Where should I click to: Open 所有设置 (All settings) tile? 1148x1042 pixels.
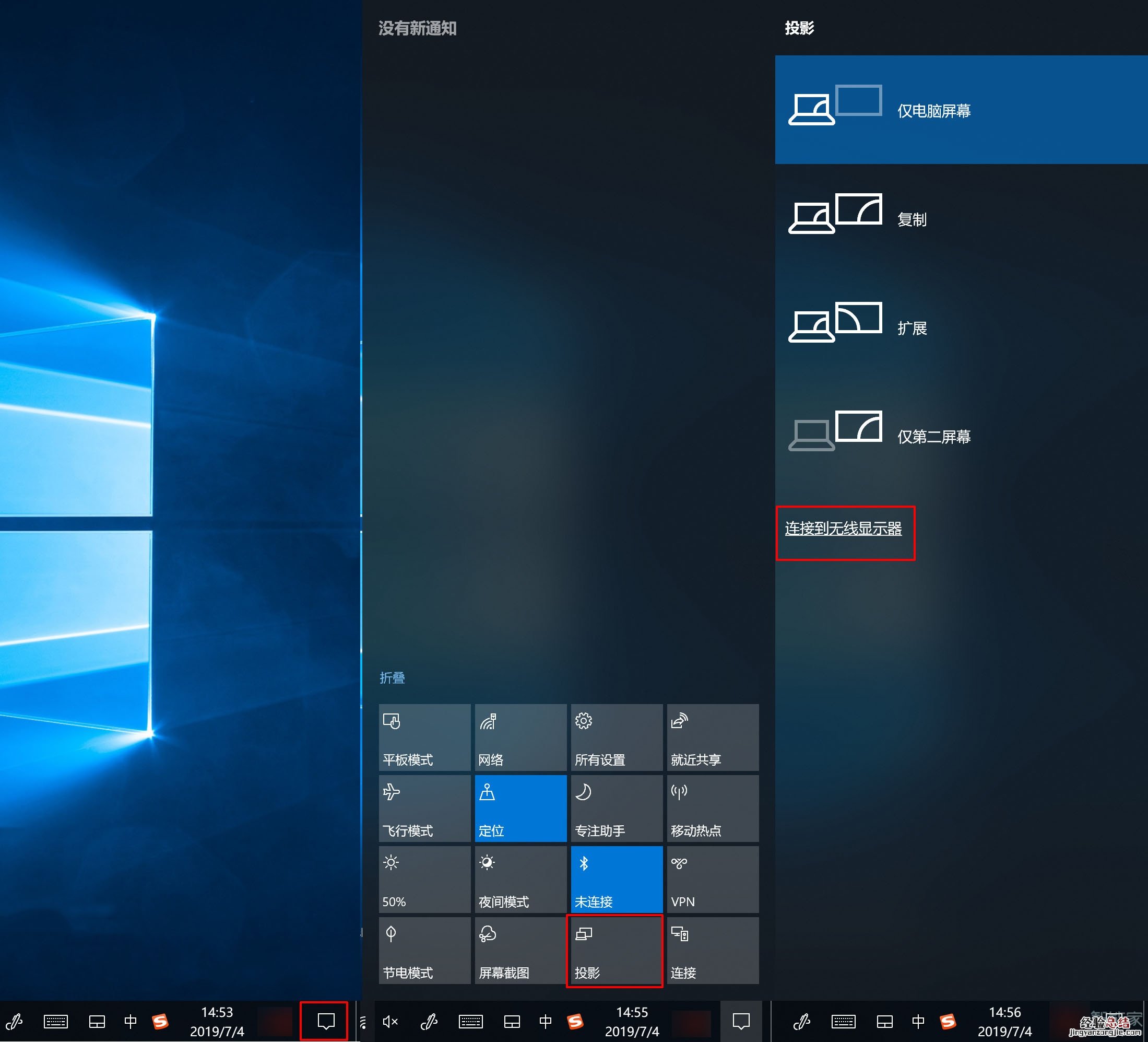pos(616,737)
